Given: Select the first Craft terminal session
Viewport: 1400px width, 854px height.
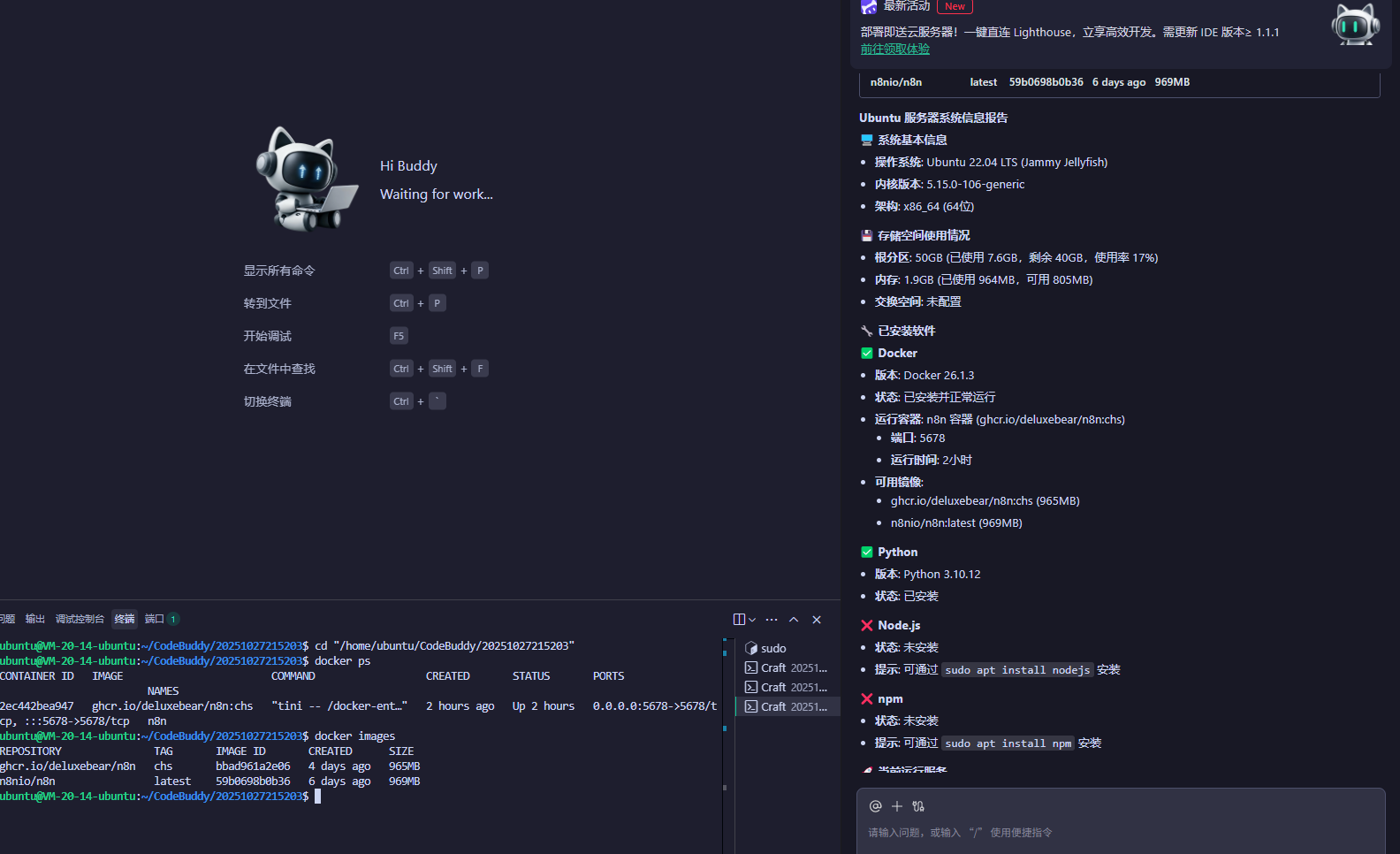Looking at the screenshot, I should tap(787, 667).
